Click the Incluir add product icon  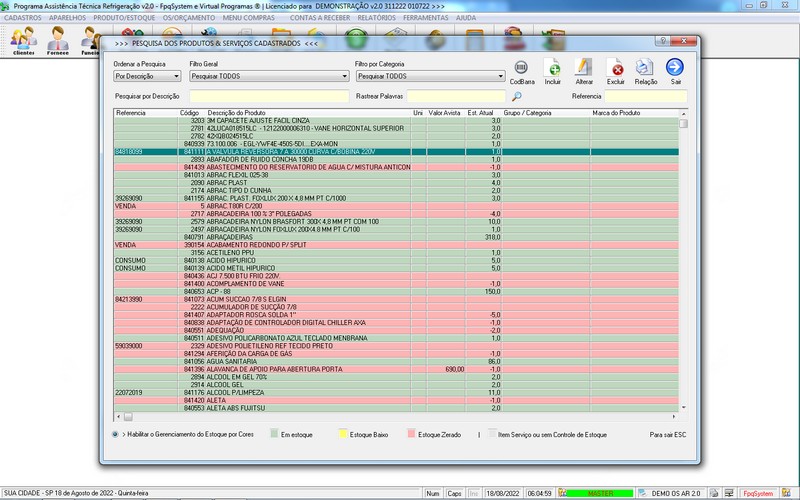pos(552,68)
